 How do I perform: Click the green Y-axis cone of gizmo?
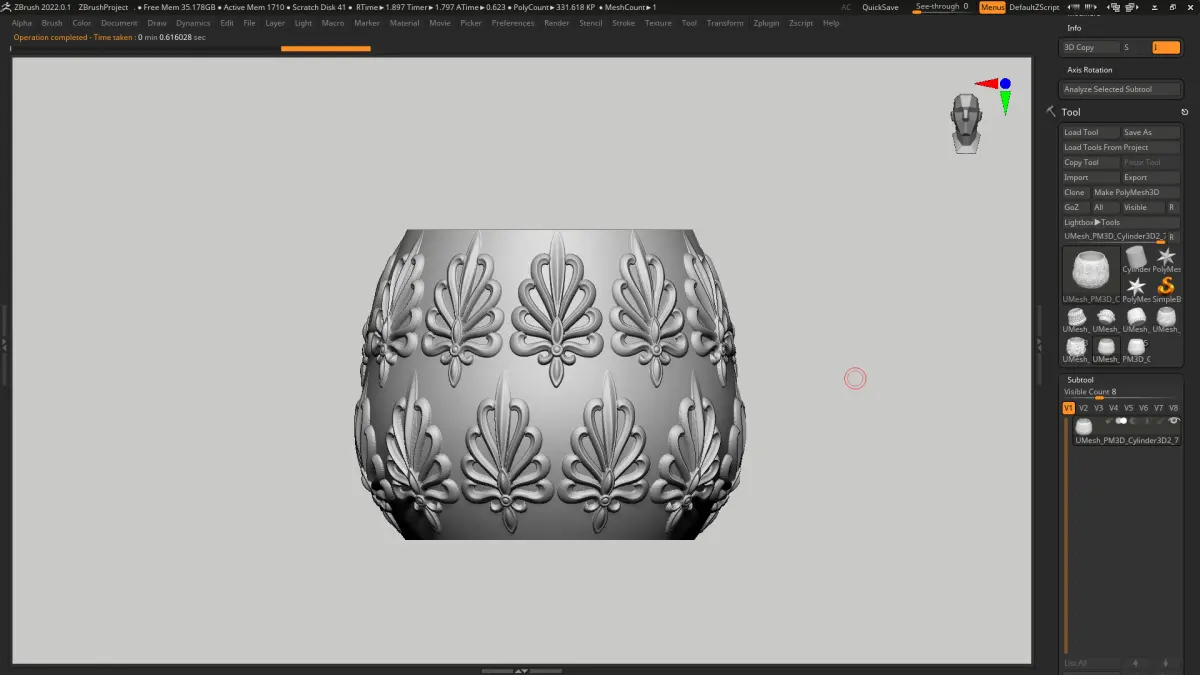click(1005, 103)
